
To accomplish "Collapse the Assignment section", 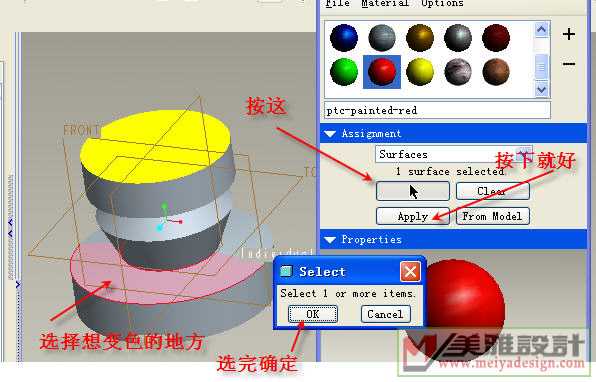I will [330, 134].
